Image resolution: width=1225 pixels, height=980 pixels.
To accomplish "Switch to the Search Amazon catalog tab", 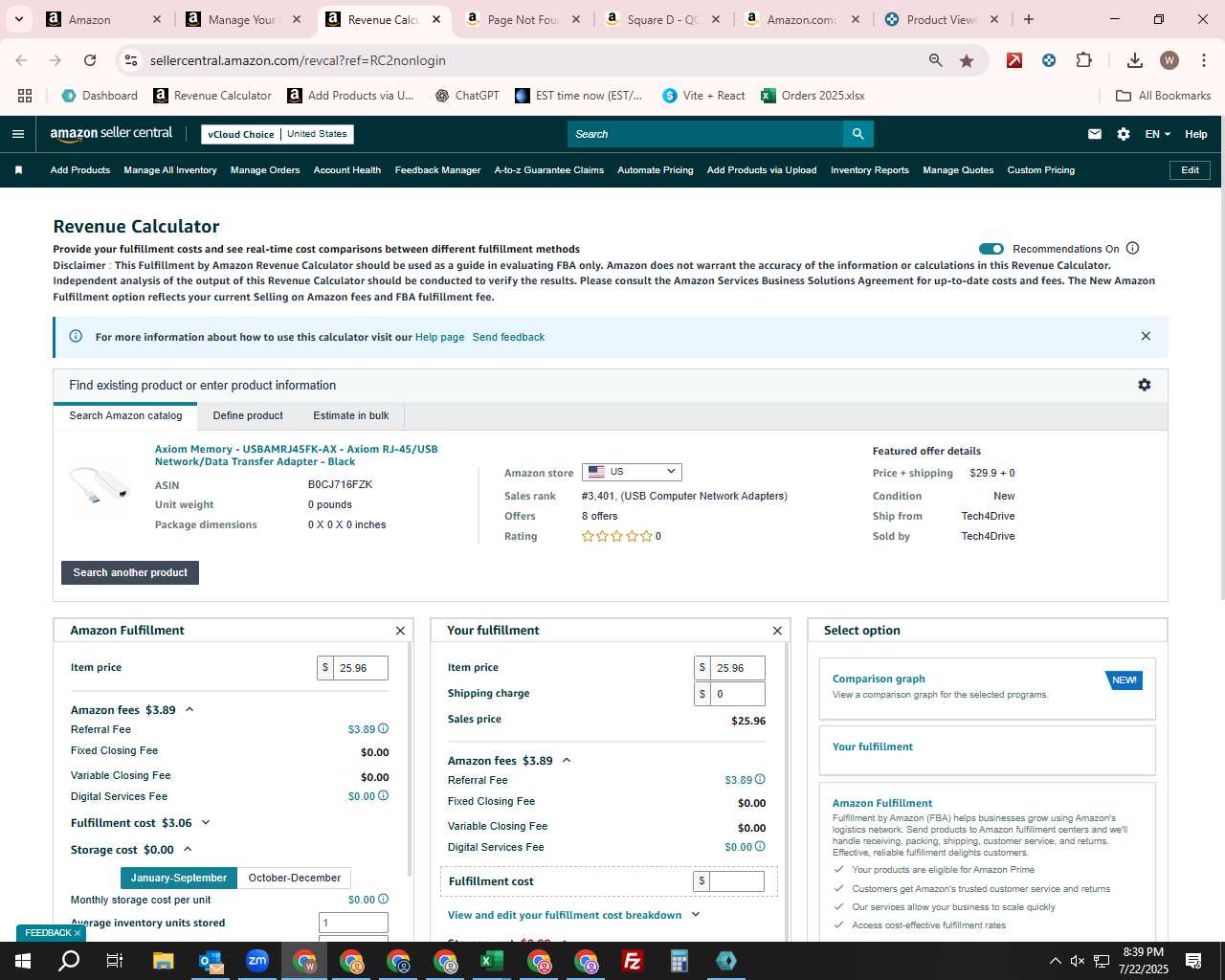I will [125, 415].
